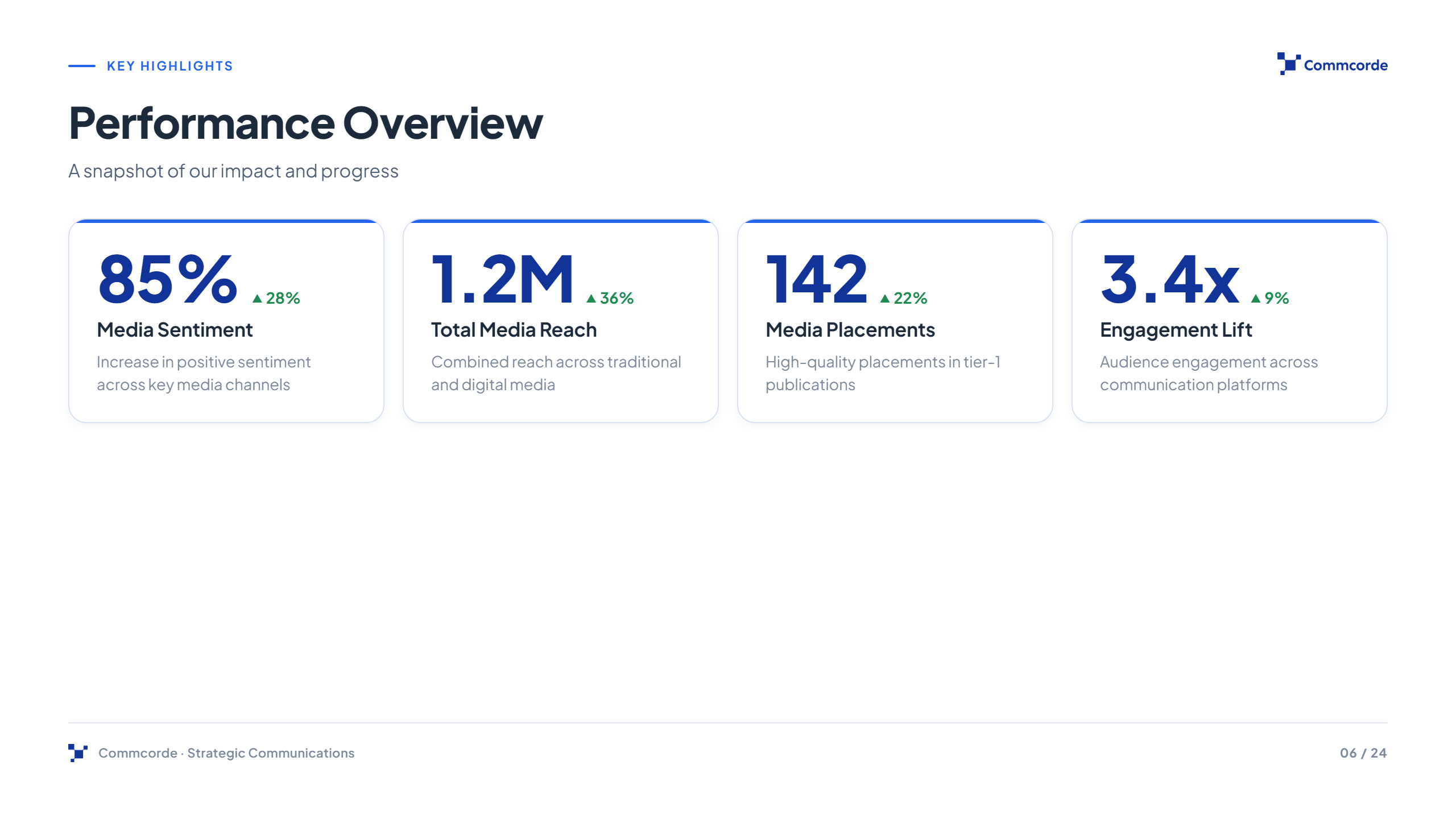Select the Total Media Reach heading
Viewport: 1456px width, 819px height.
click(x=514, y=330)
